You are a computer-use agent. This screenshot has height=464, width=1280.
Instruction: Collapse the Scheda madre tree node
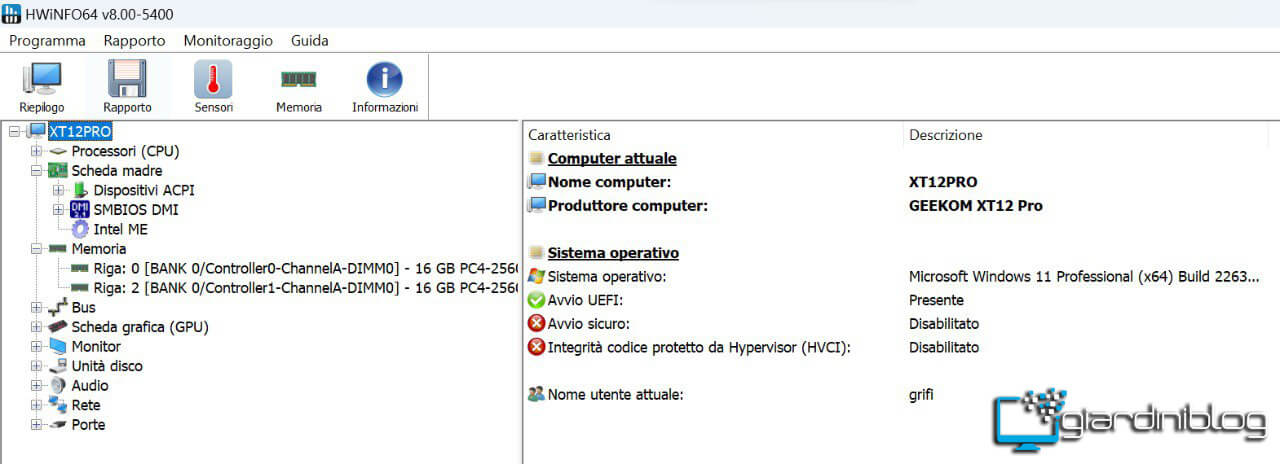point(37,171)
